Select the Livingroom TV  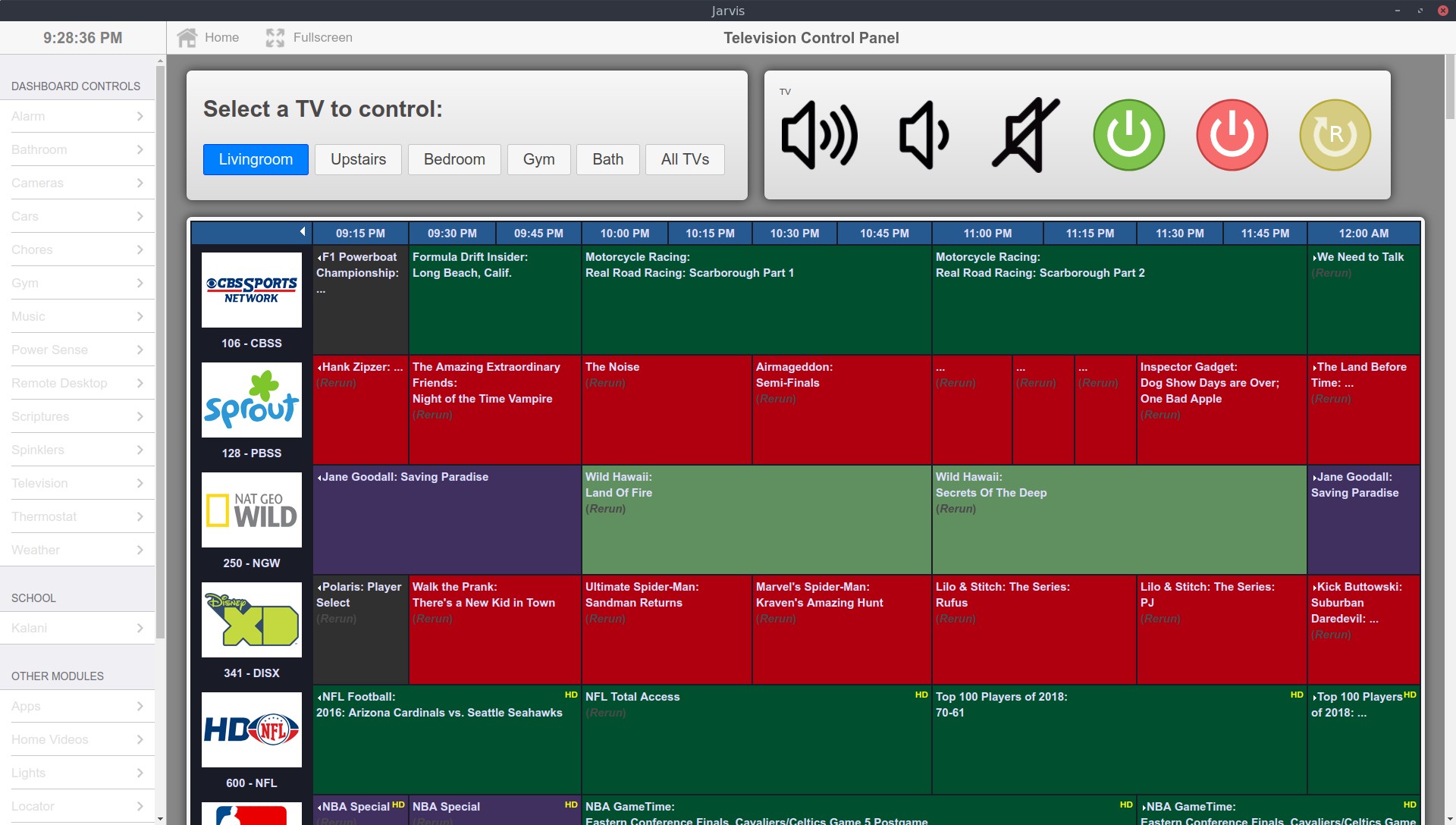pyautogui.click(x=256, y=159)
